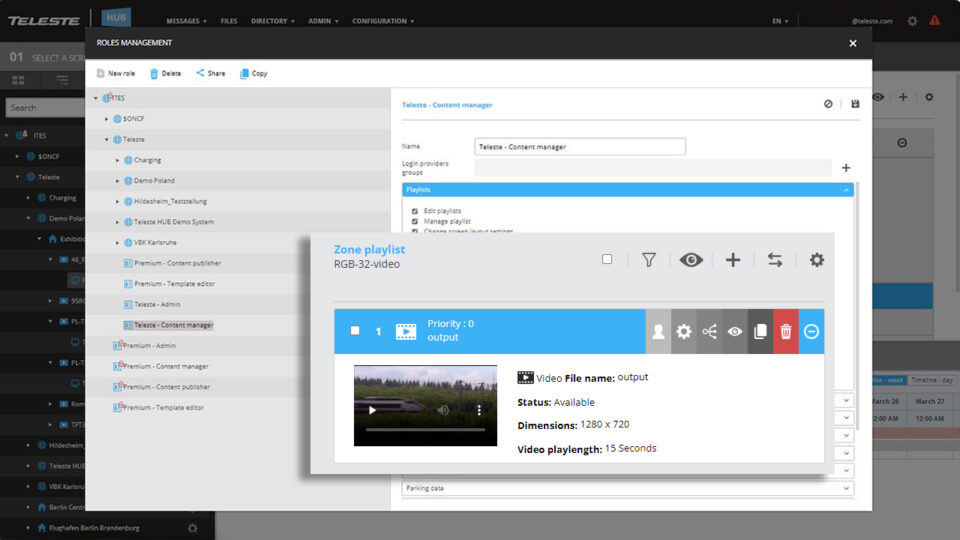960x540 pixels.
Task: Select Premium - Template editor under Teleste
Action: point(174,284)
